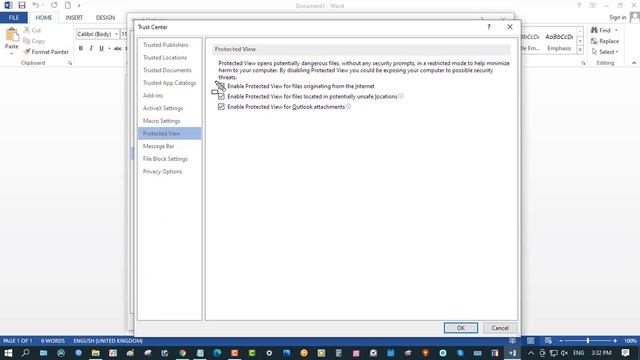Collapse the ribbon with the chevron
The width and height of the screenshot is (640, 360).
click(x=634, y=63)
